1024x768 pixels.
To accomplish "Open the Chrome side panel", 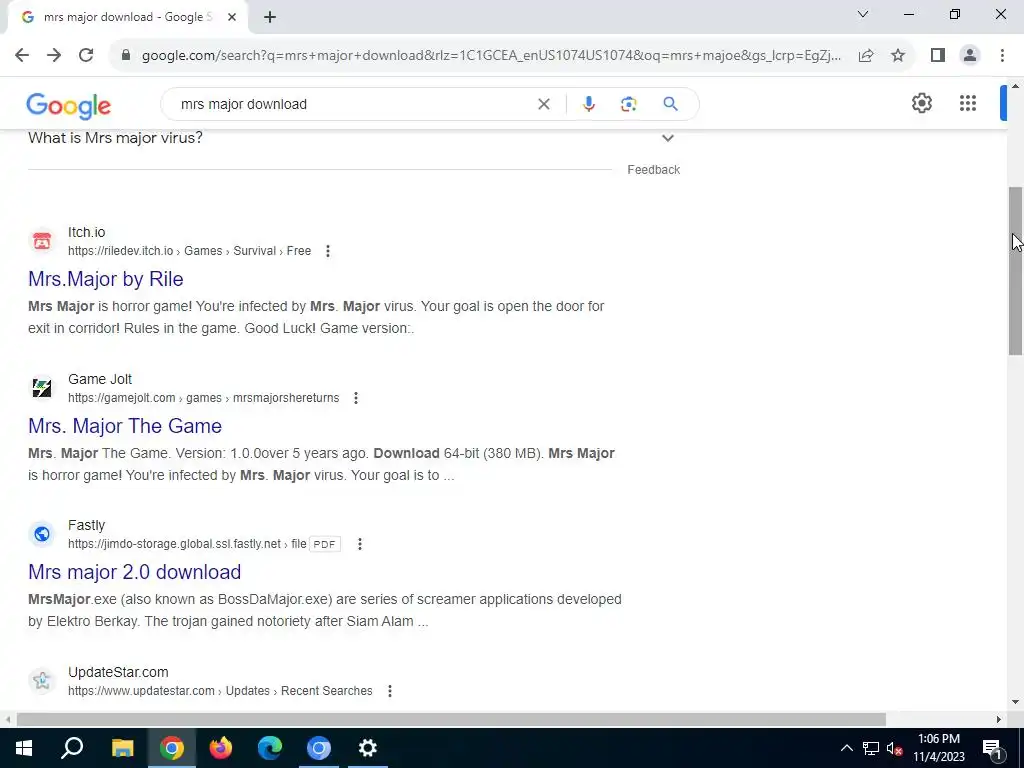I will click(x=938, y=56).
